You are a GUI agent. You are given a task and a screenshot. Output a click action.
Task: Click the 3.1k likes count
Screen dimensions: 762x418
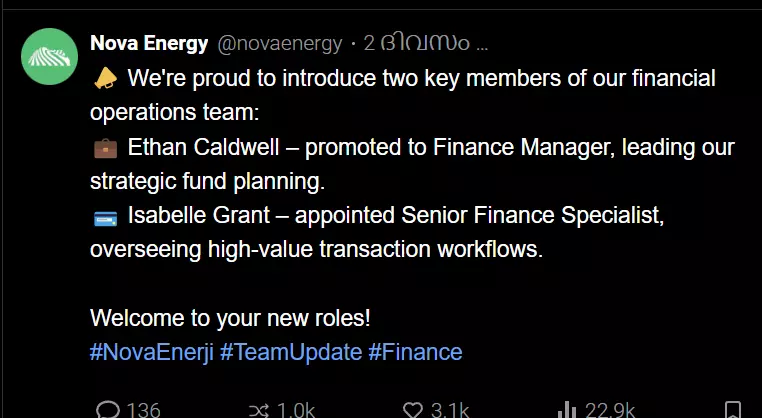[450, 410]
